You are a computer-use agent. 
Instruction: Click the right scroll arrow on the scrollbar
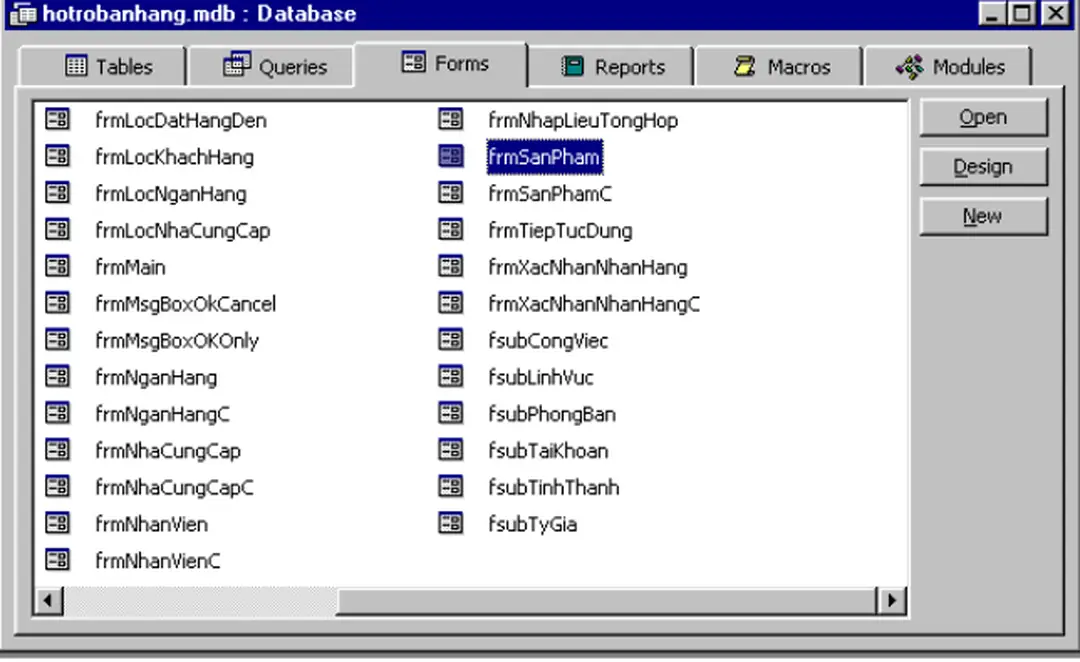[890, 599]
